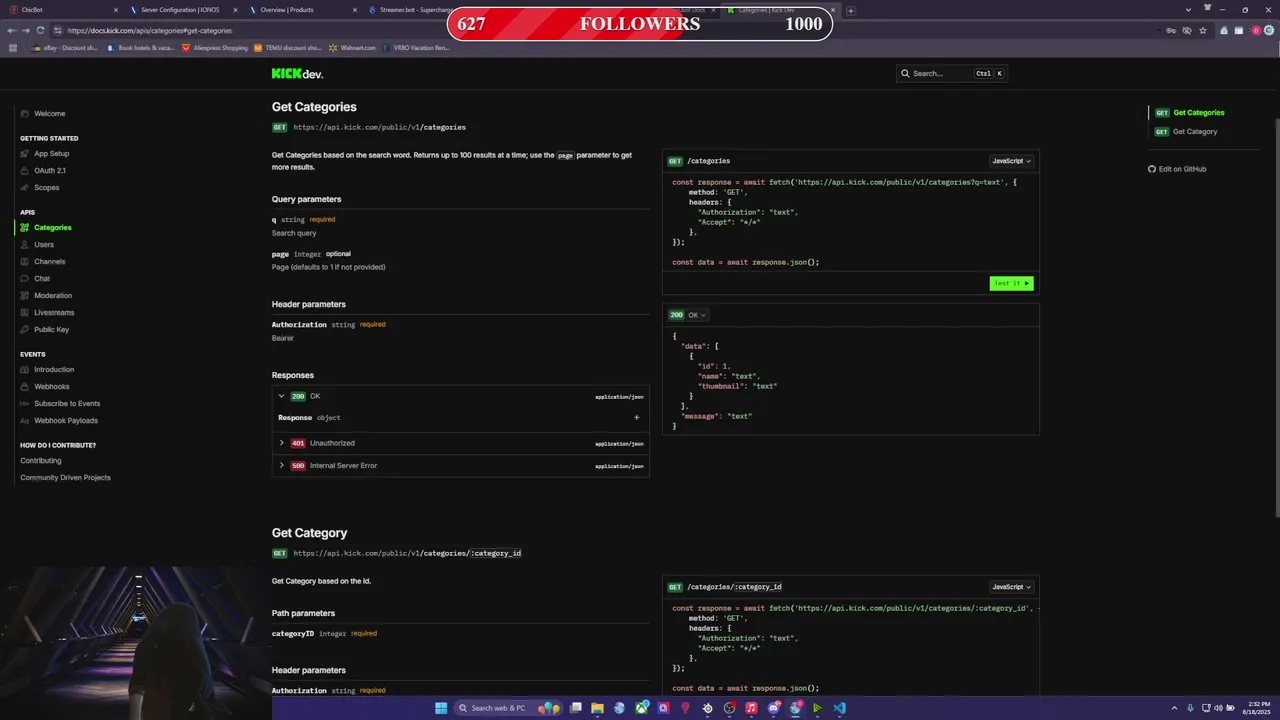Open Scopes documentation page
The image size is (1280, 720).
pos(46,188)
